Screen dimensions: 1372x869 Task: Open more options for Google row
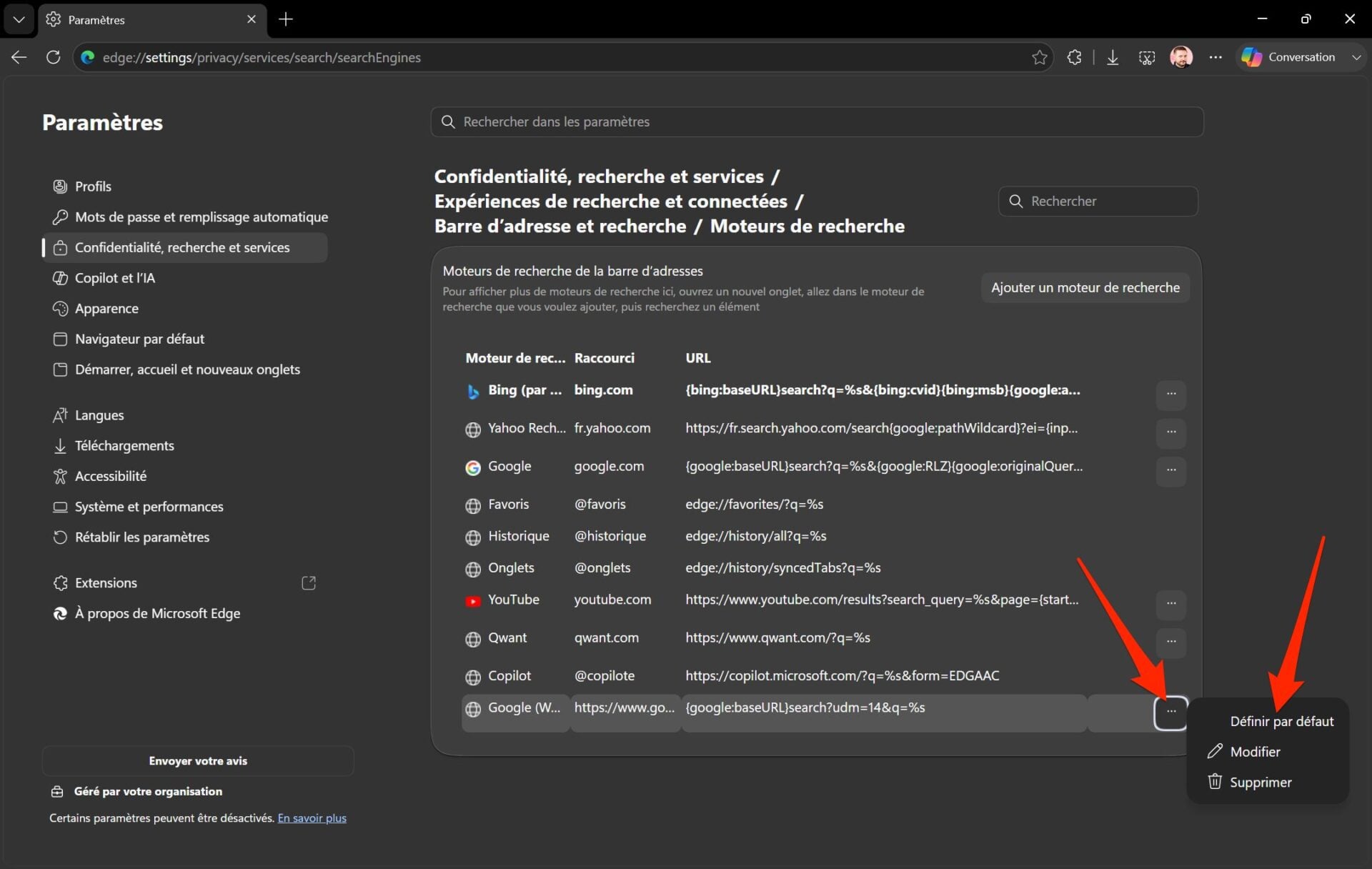[1170, 470]
